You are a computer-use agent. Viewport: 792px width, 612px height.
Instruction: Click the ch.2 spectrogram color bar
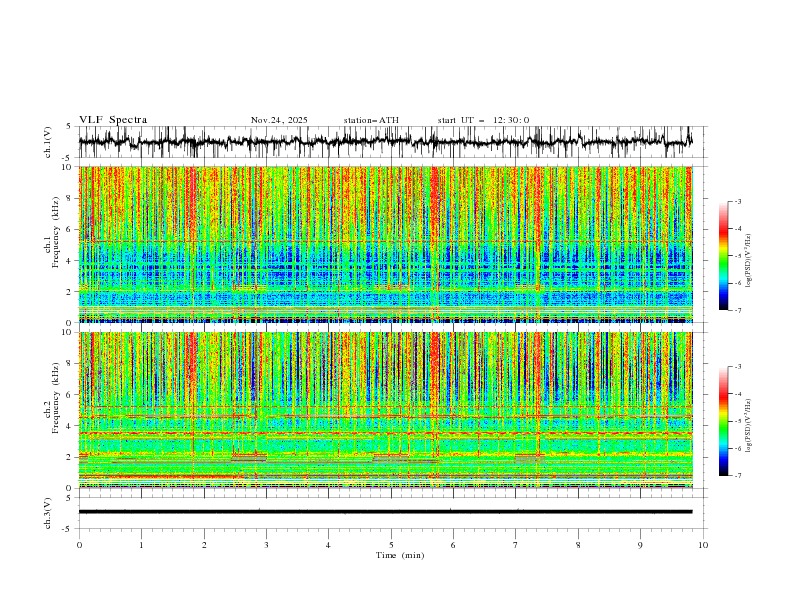click(723, 421)
